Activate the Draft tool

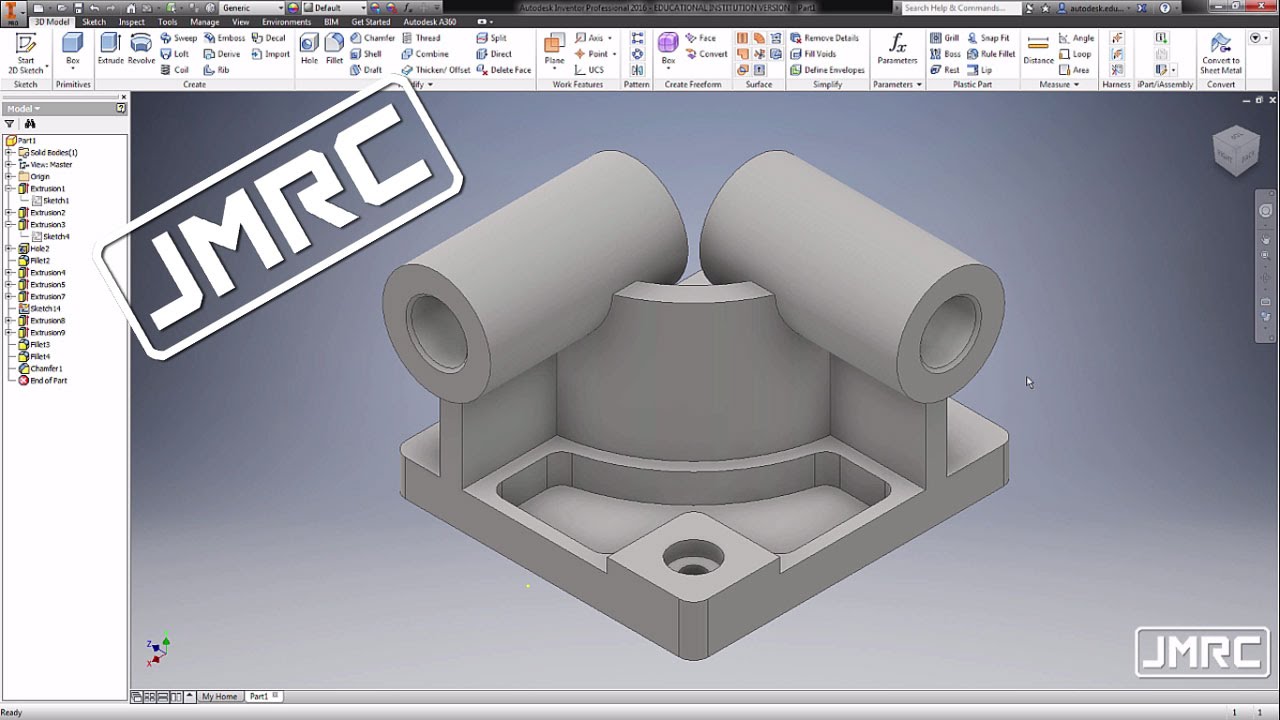366,70
